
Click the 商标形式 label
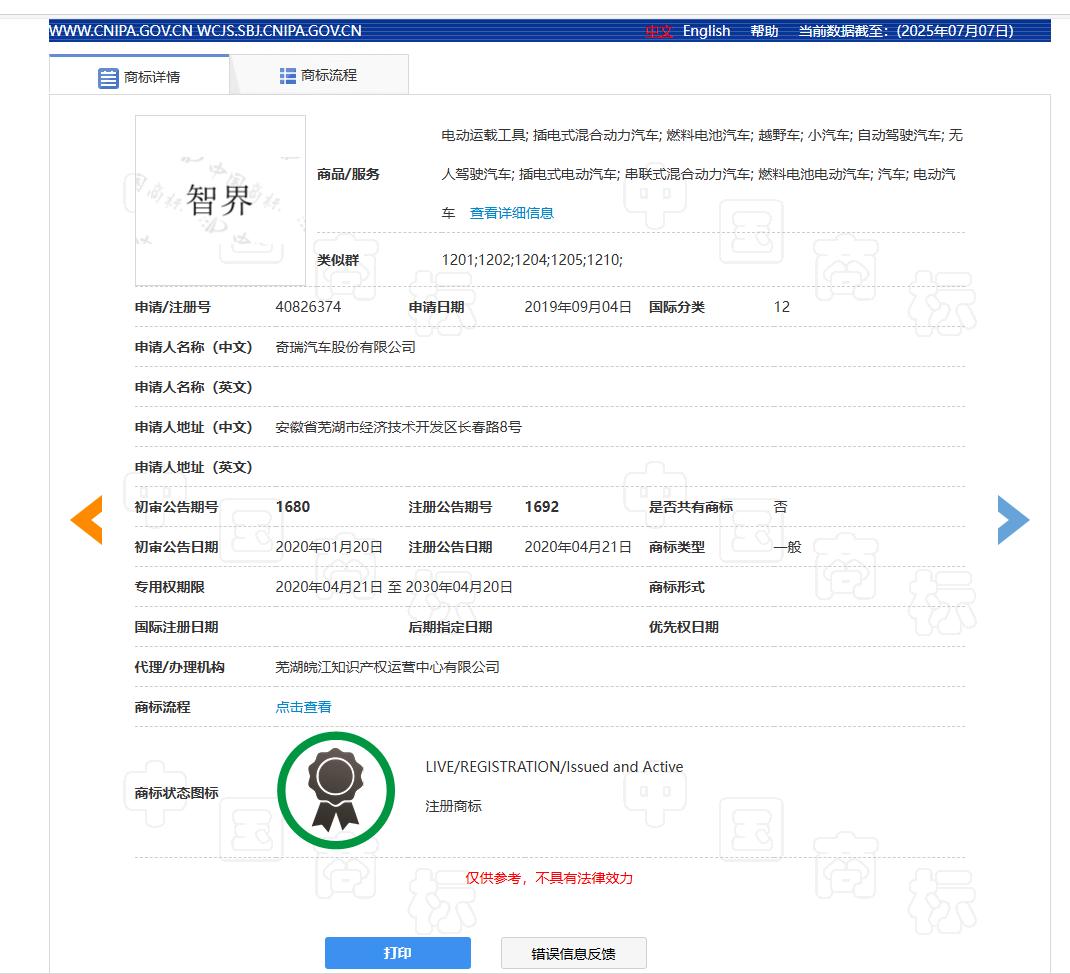677,587
